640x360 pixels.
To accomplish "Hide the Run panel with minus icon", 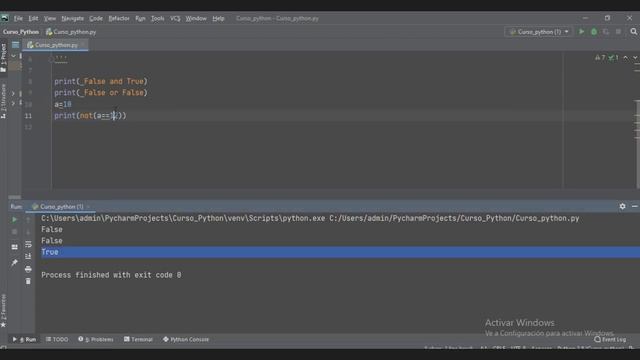I will tap(635, 207).
